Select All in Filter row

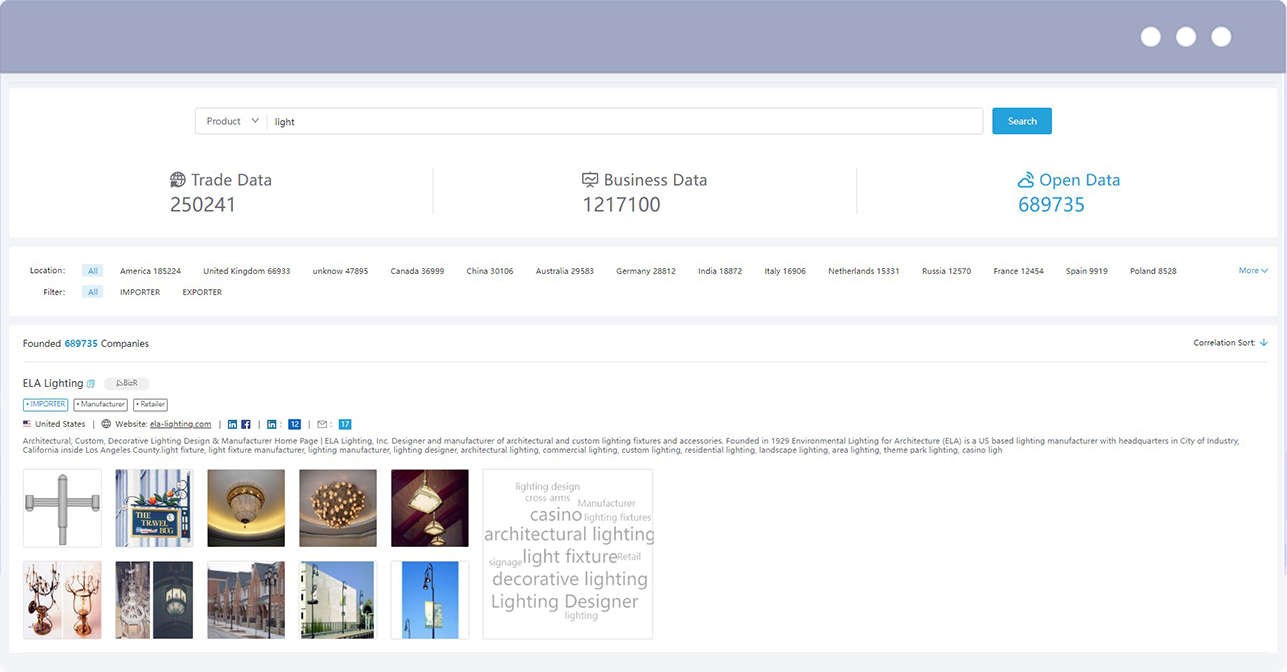click(93, 292)
